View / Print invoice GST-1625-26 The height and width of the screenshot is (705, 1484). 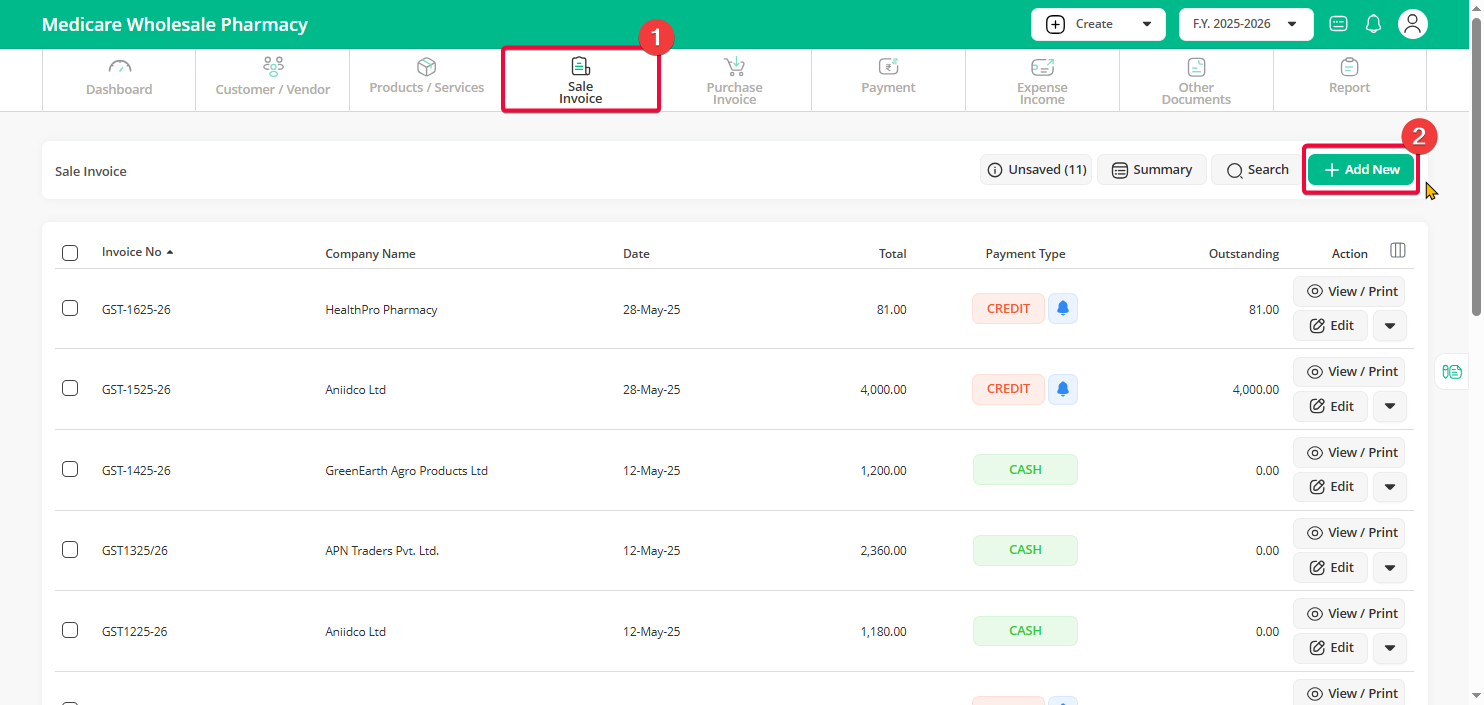click(1349, 291)
